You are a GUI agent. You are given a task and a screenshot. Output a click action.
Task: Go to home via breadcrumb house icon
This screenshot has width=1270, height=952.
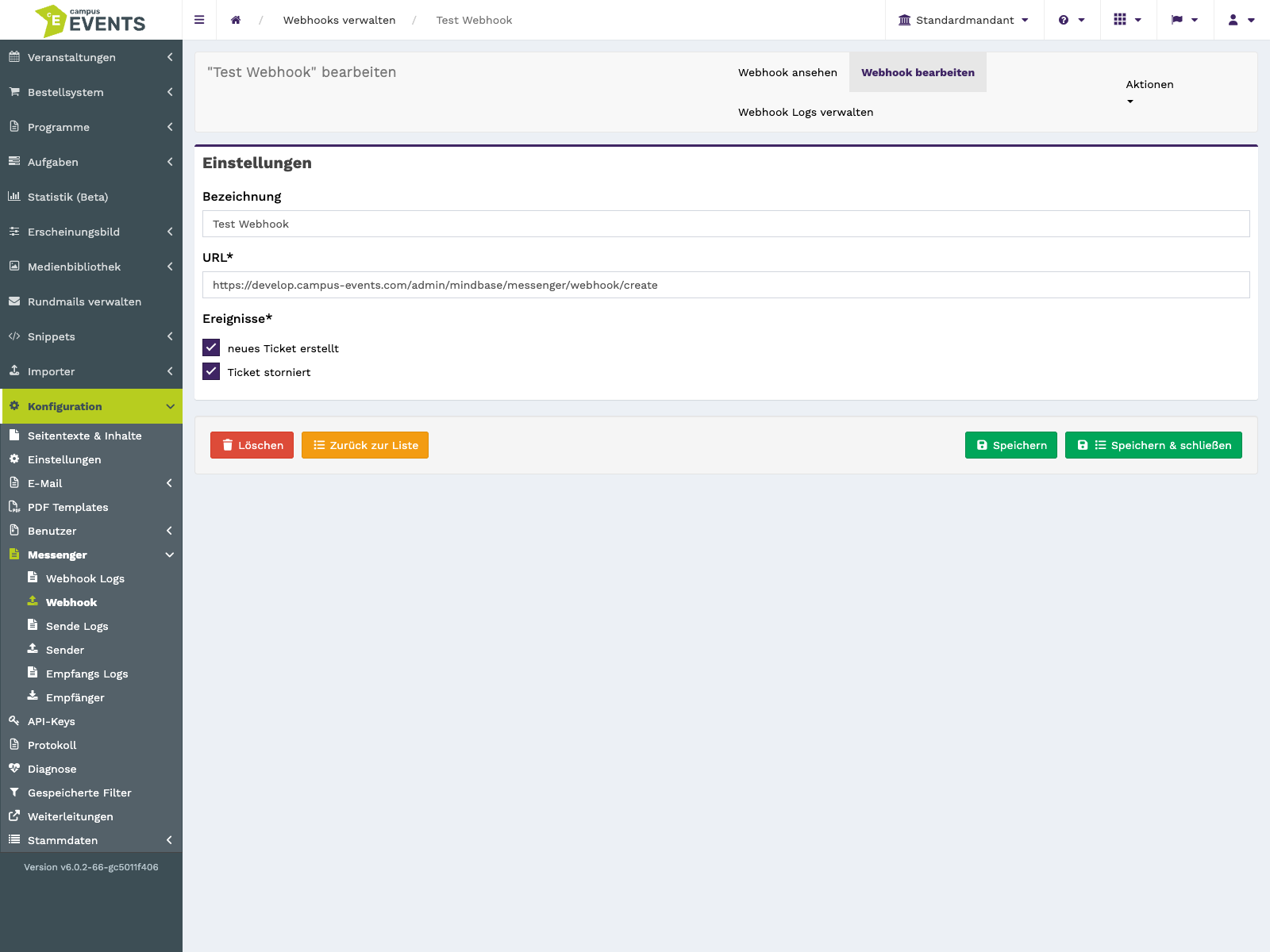pos(236,20)
